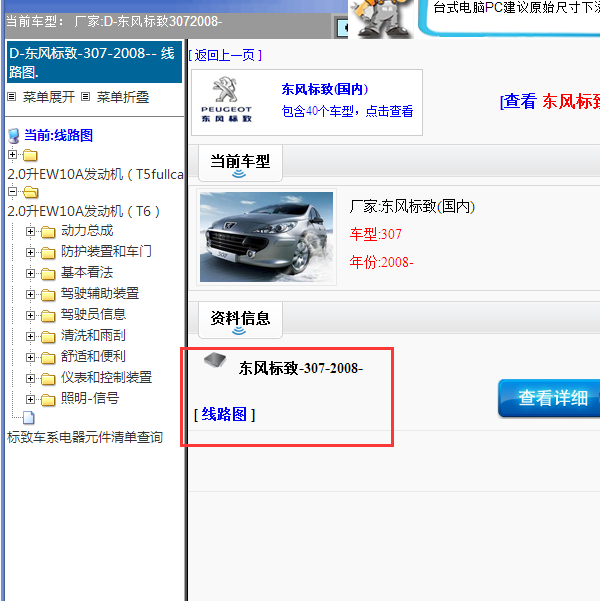Select the 驾驶员信息 tree label
Image resolution: width=600 pixels, height=601 pixels.
tap(93, 314)
